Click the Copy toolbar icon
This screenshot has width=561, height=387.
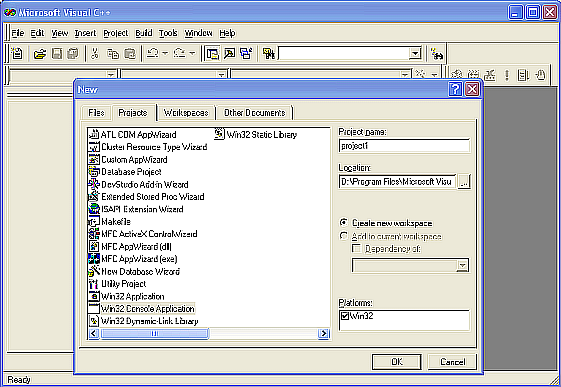(113, 54)
